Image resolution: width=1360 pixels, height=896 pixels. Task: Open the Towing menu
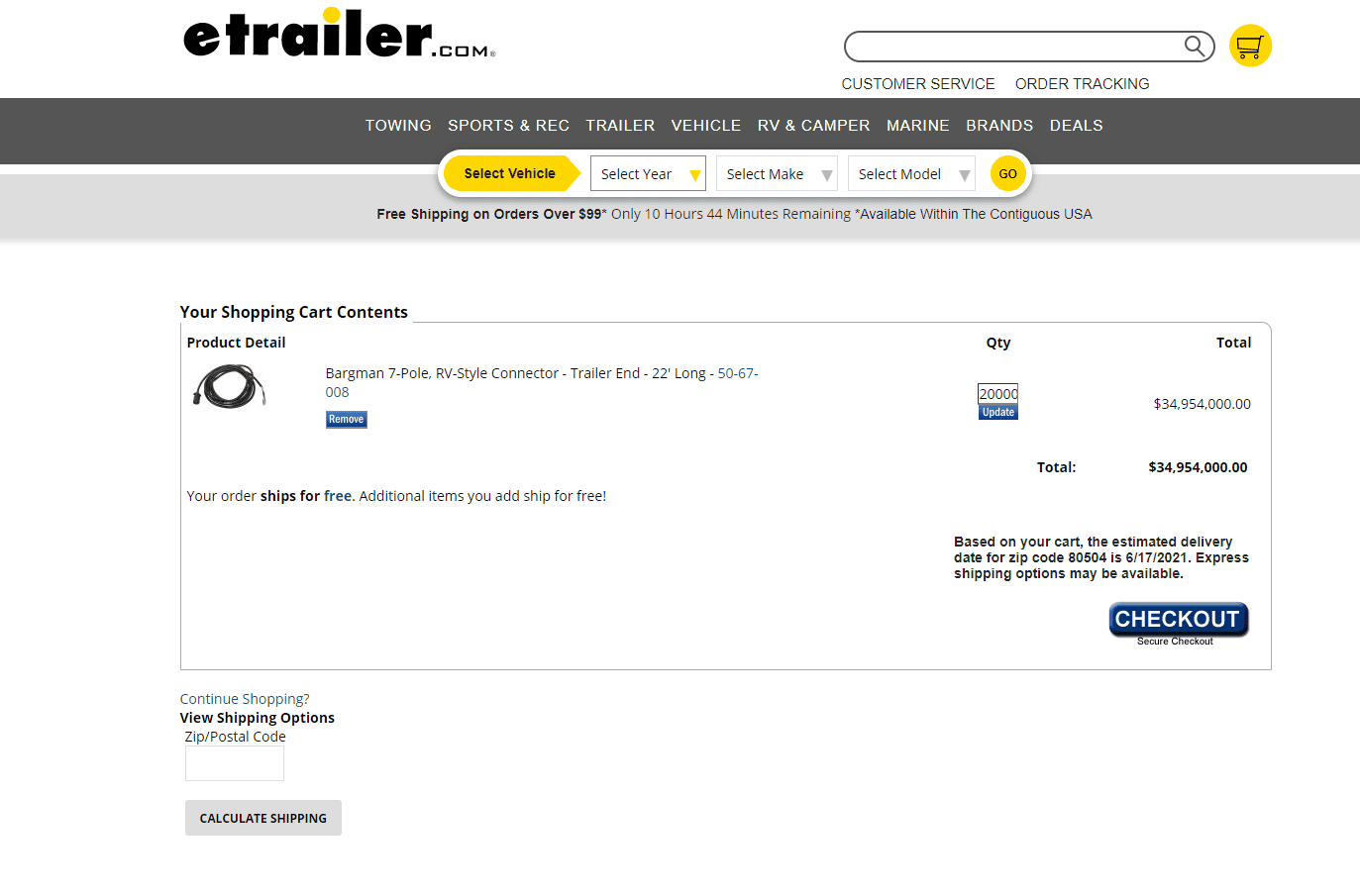click(398, 126)
